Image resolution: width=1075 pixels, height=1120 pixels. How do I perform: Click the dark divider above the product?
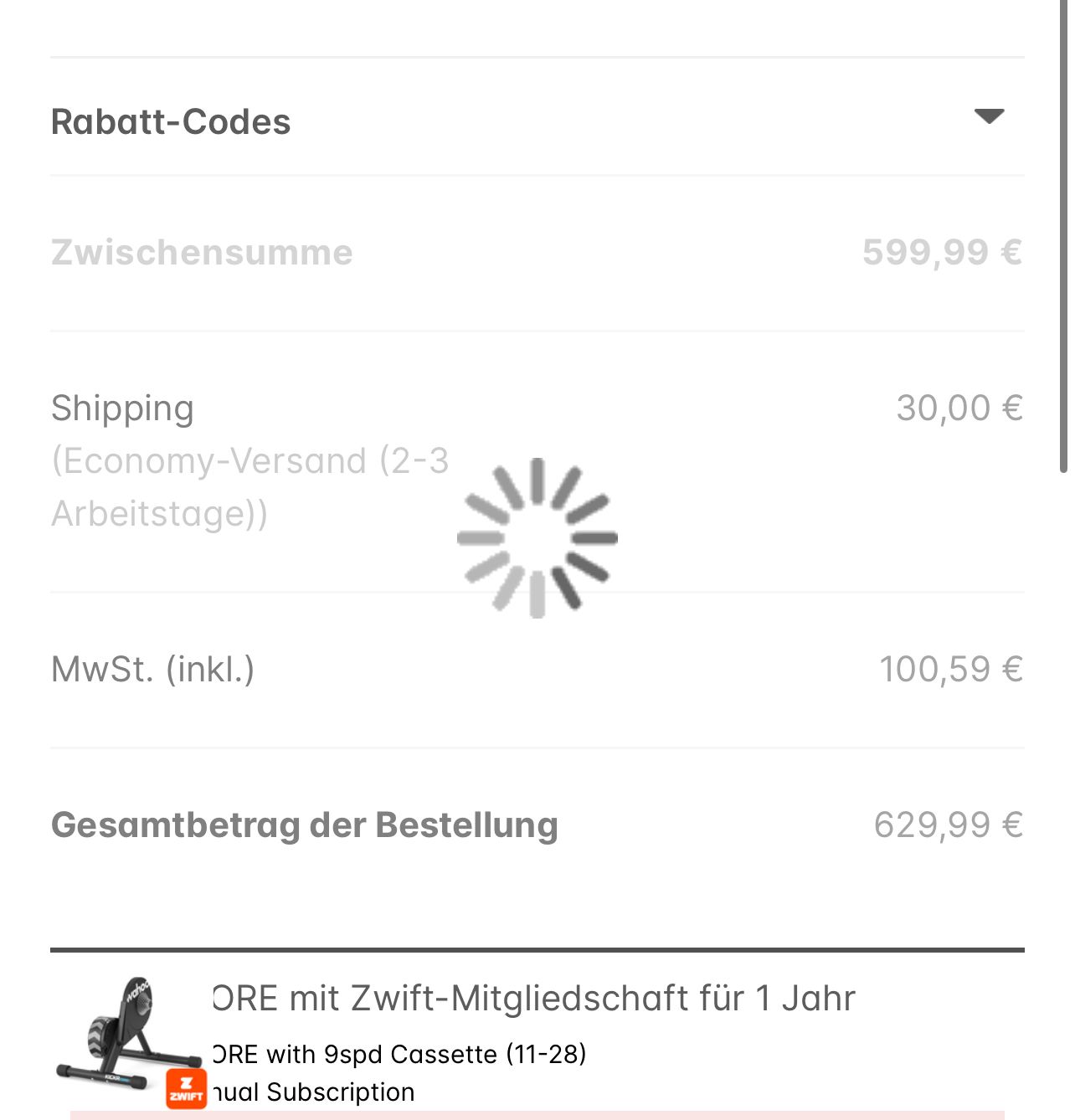537,950
